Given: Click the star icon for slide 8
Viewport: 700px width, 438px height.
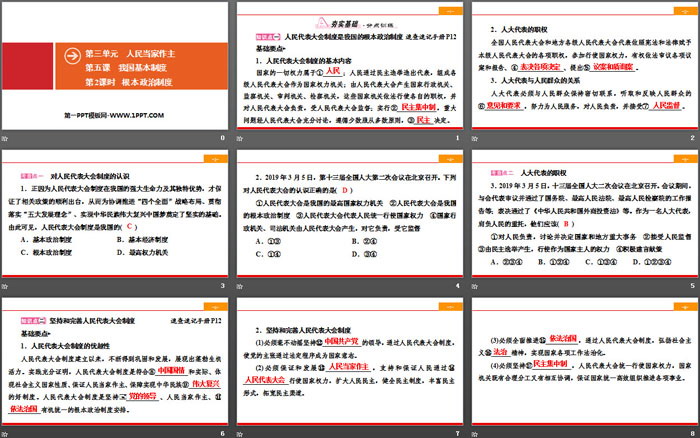Looking at the screenshot, I should (x=475, y=434).
